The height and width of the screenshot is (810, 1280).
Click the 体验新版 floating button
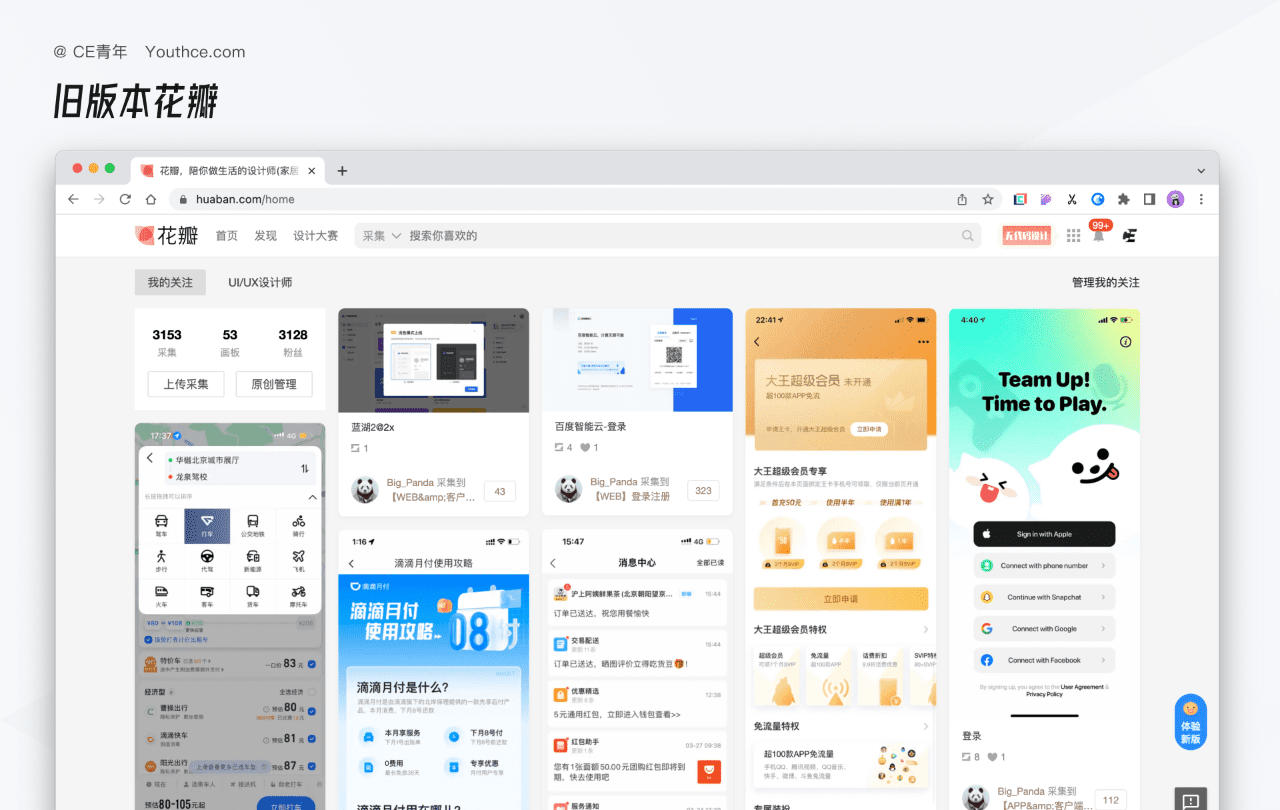(x=1190, y=722)
